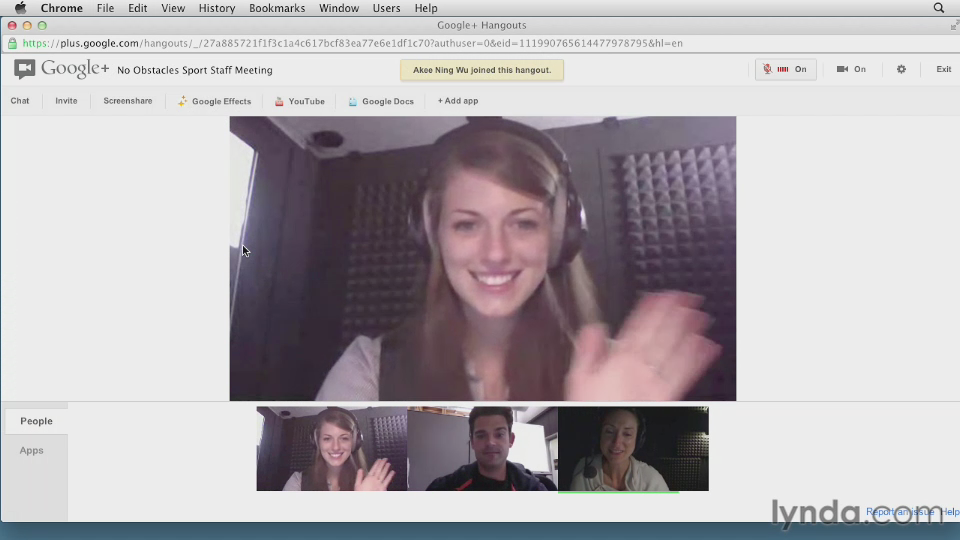Switch to the People tab
The image size is (960, 540).
tap(36, 421)
